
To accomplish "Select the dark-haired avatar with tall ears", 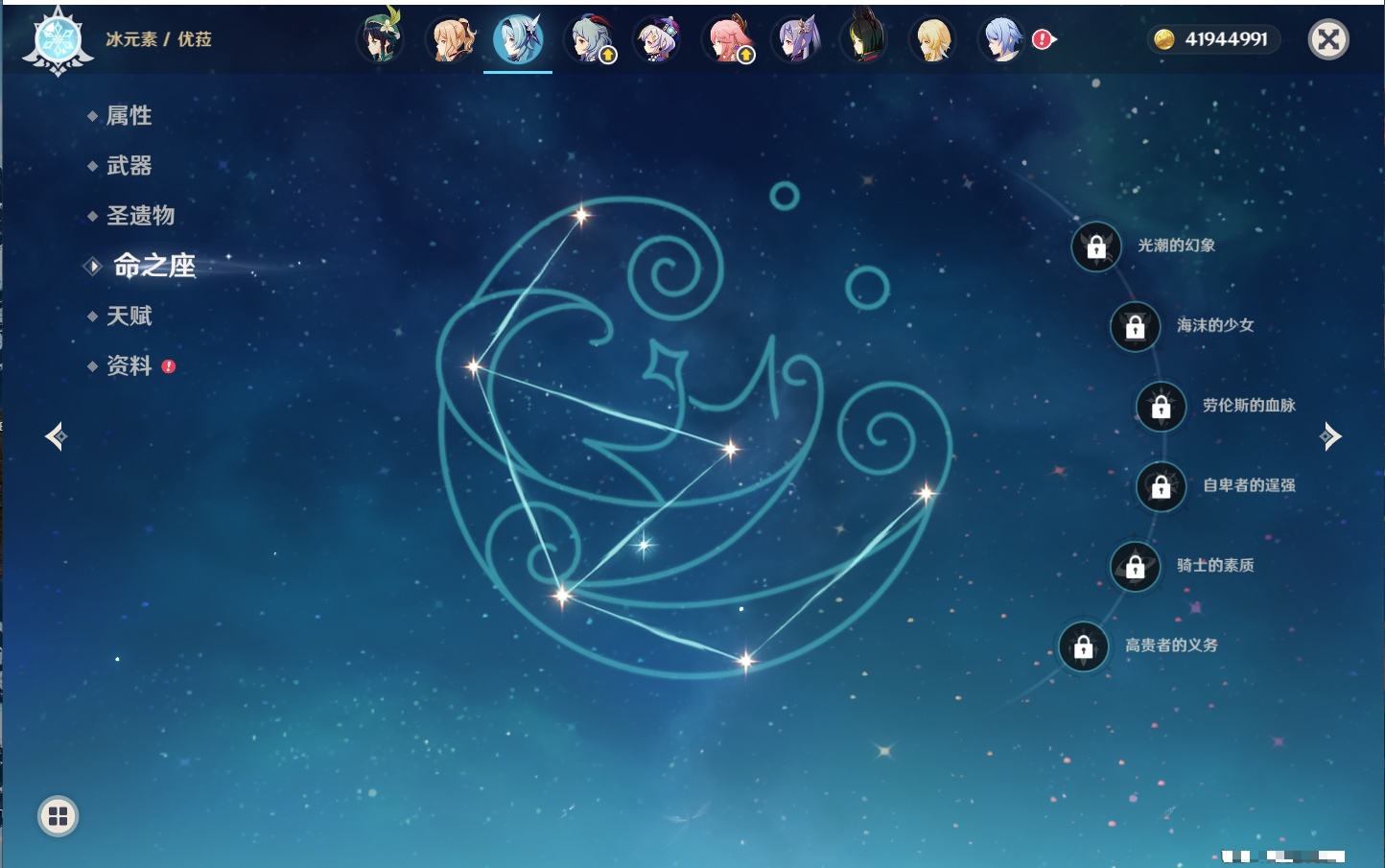I will [x=864, y=39].
